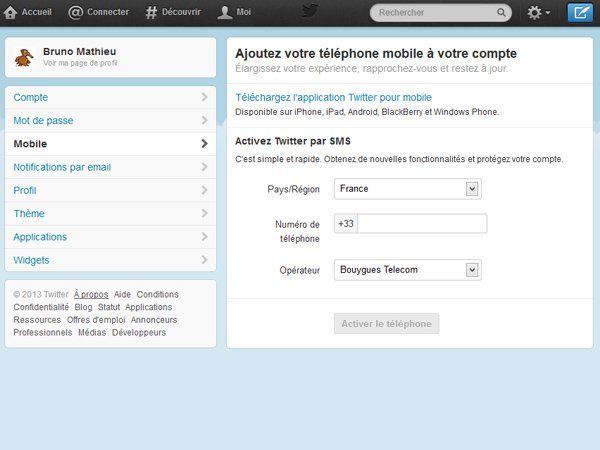
Task: Open the Annonceurs footer link
Action: point(154,320)
